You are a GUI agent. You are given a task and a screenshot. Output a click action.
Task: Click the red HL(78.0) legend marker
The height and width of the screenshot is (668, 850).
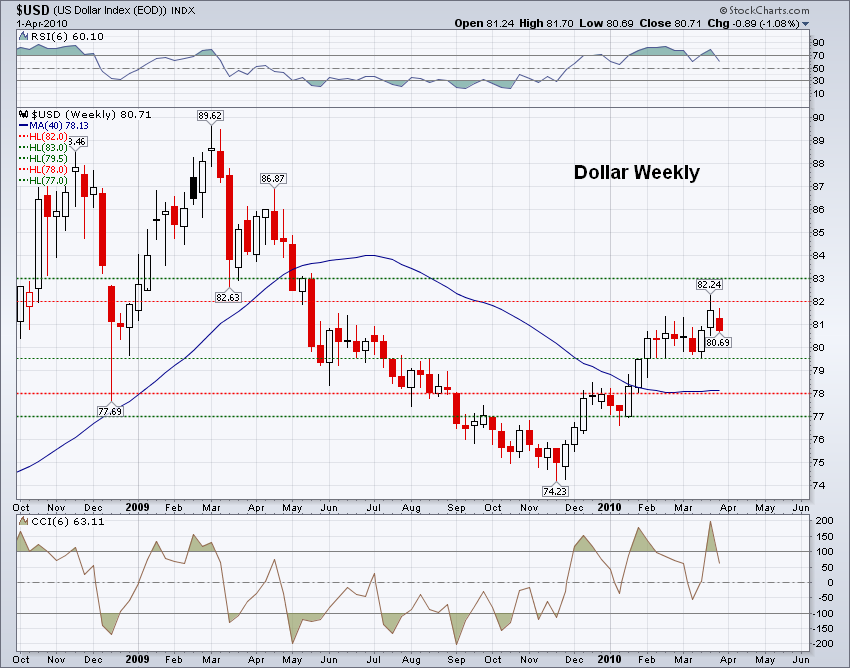click(22, 169)
